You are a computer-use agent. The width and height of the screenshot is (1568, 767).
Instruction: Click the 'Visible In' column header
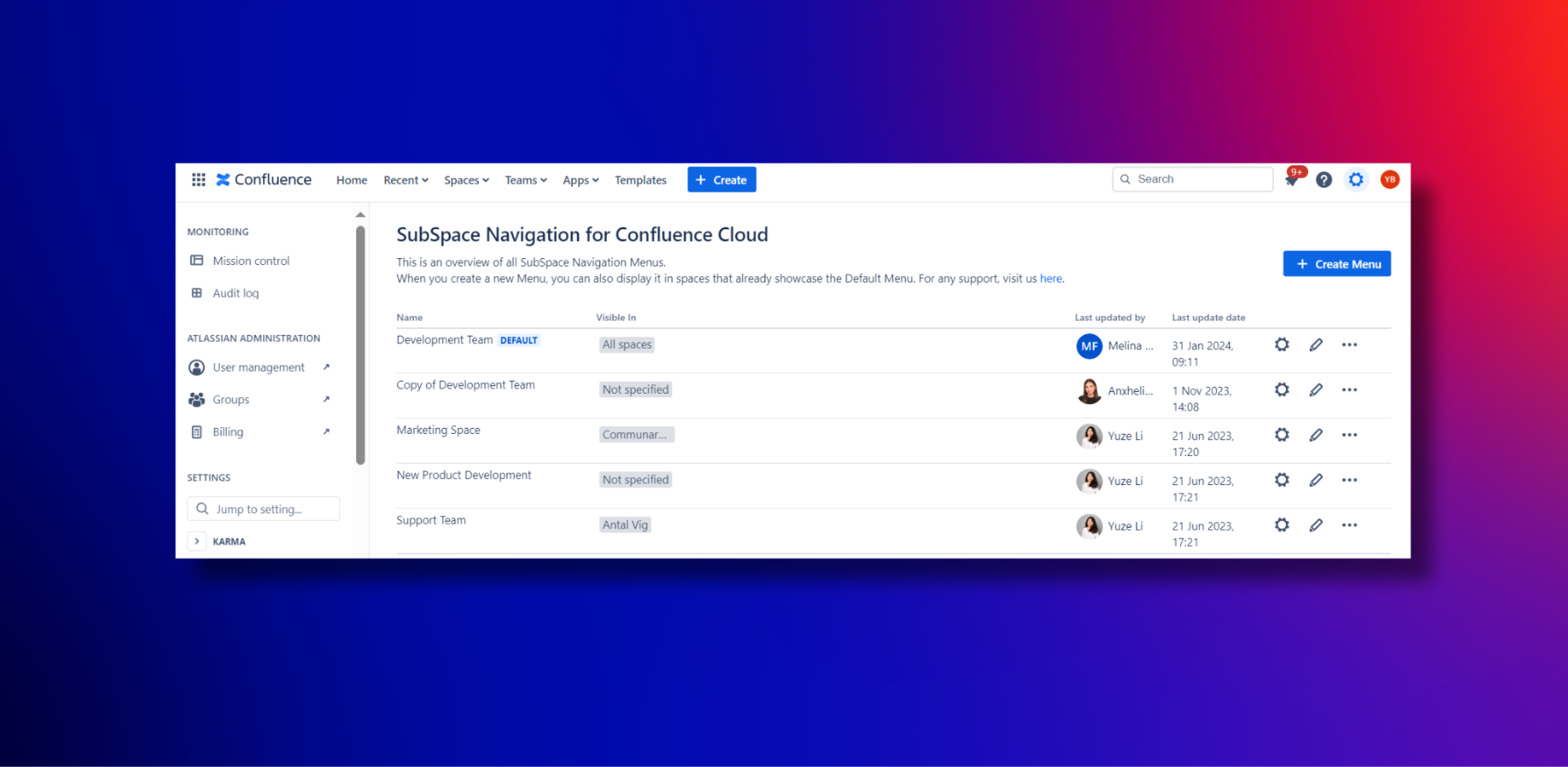[616, 318]
